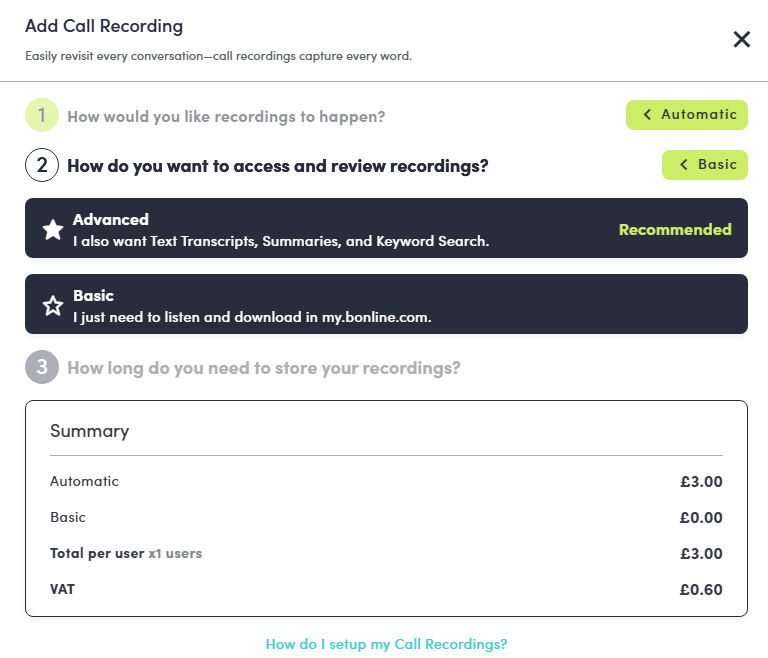768x658 pixels.
Task: Close the Add Call Recording dialog
Action: [x=741, y=39]
